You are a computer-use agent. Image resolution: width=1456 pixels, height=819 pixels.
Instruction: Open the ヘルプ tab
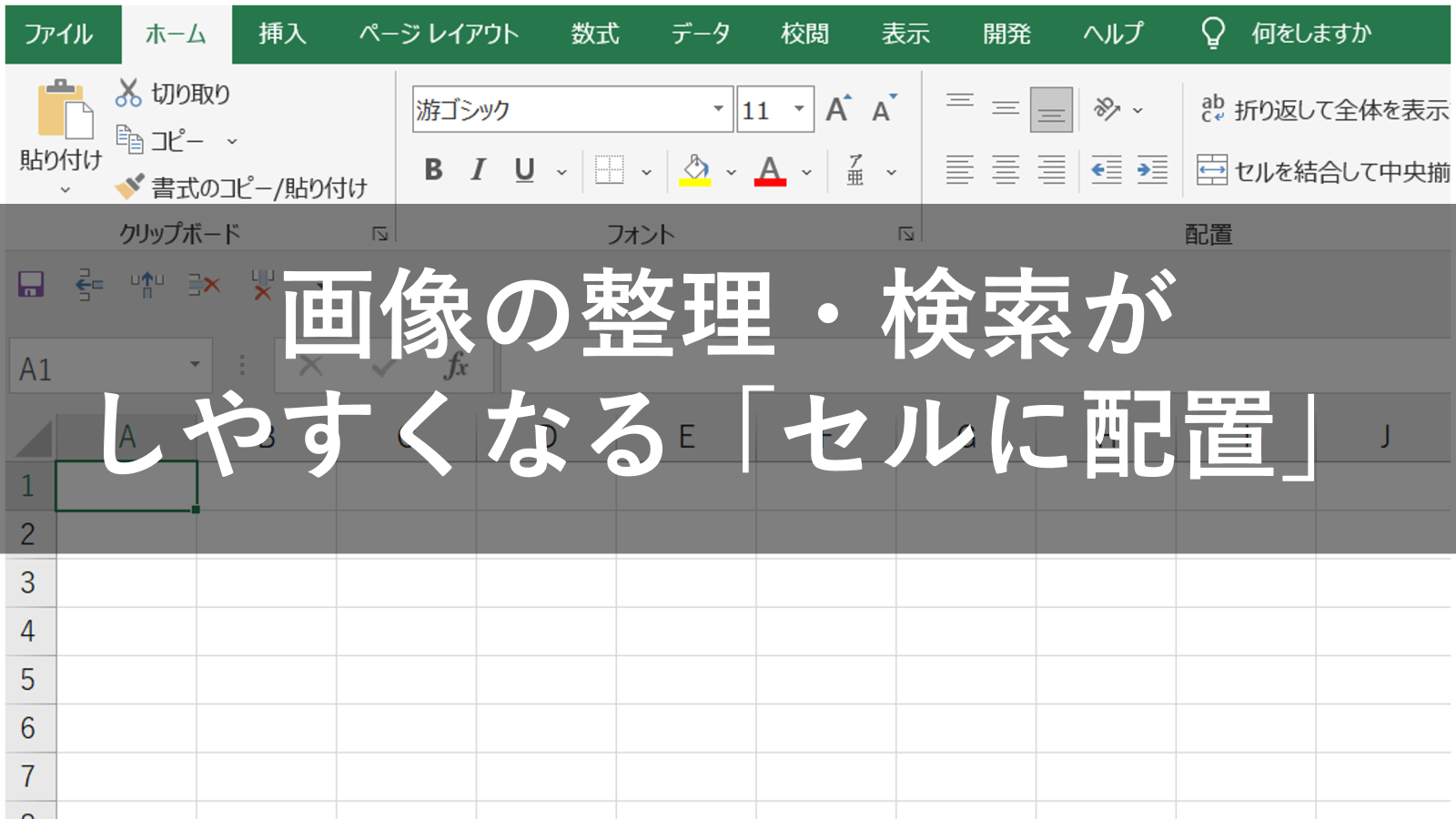(1112, 35)
